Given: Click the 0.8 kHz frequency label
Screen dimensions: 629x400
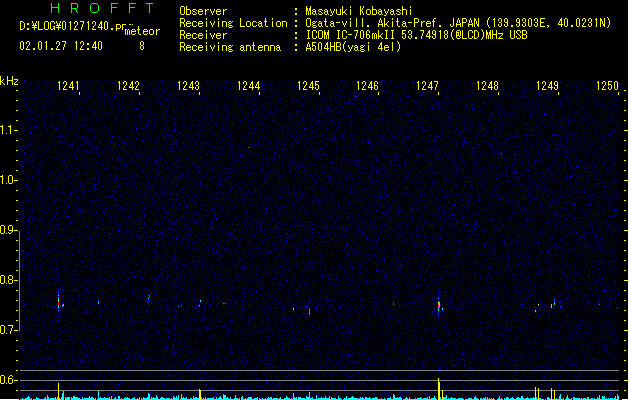Looking at the screenshot, I should click(8, 280).
